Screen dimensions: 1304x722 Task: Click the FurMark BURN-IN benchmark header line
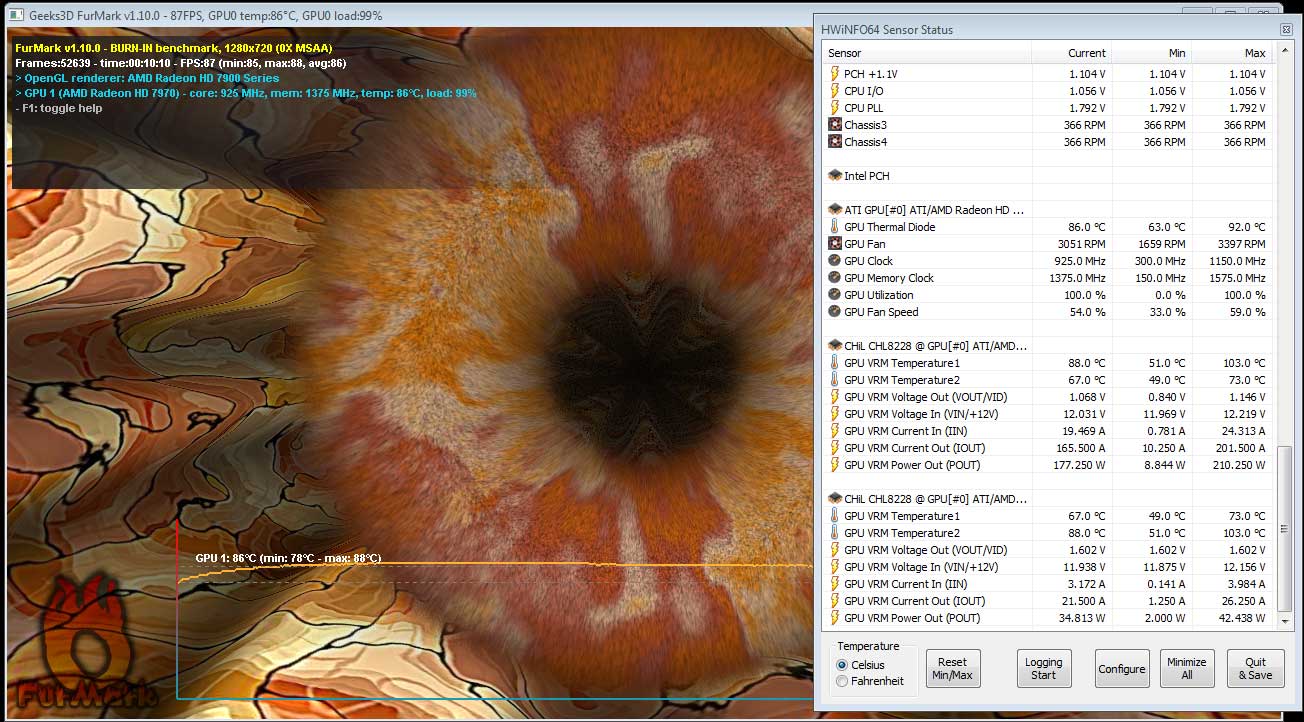coord(174,48)
